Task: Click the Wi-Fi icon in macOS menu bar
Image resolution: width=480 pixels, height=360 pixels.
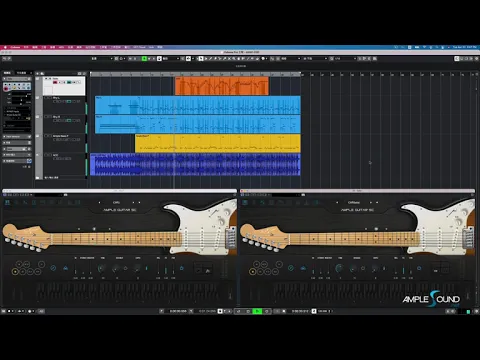Action: (425, 47)
